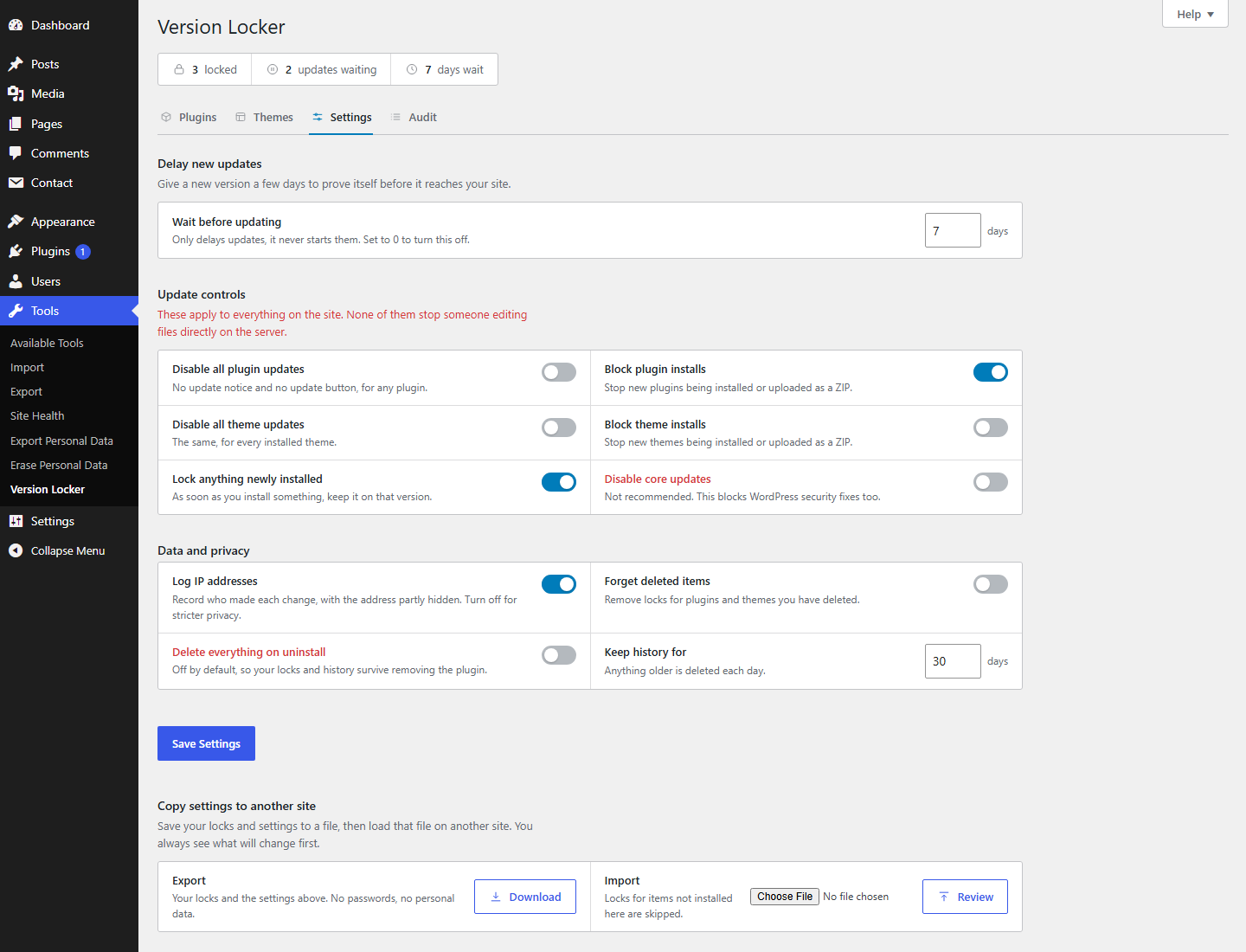
Task: Click the padlock icon beside 3 locked
Action: coord(179,69)
